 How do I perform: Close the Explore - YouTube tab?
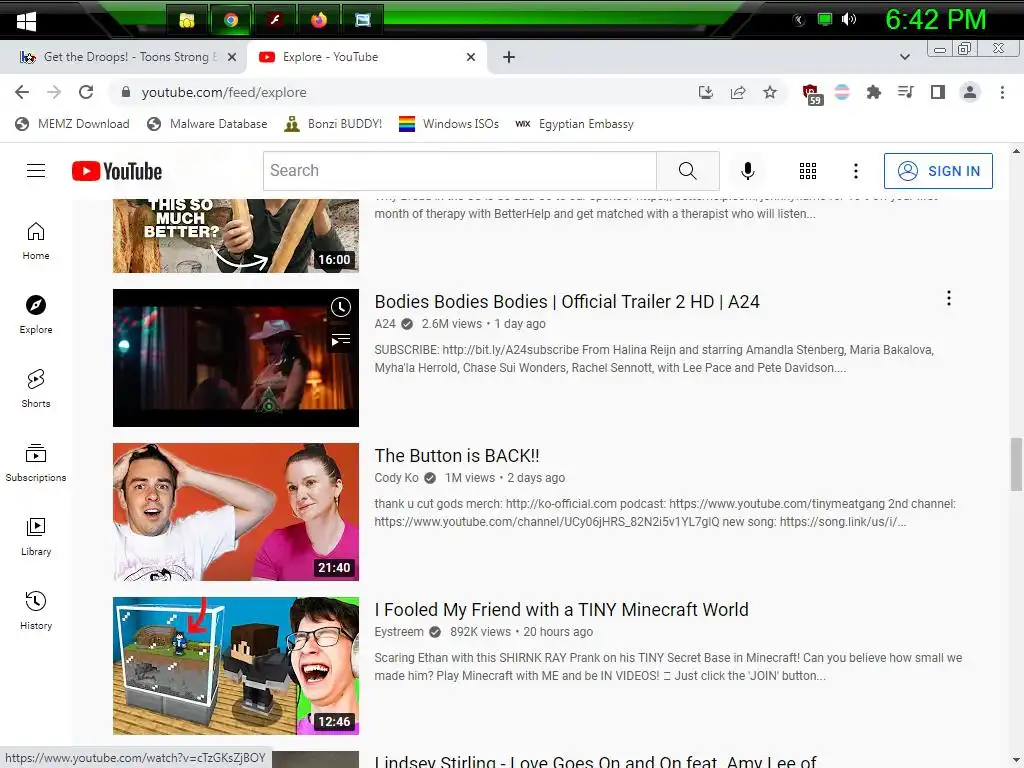471,57
